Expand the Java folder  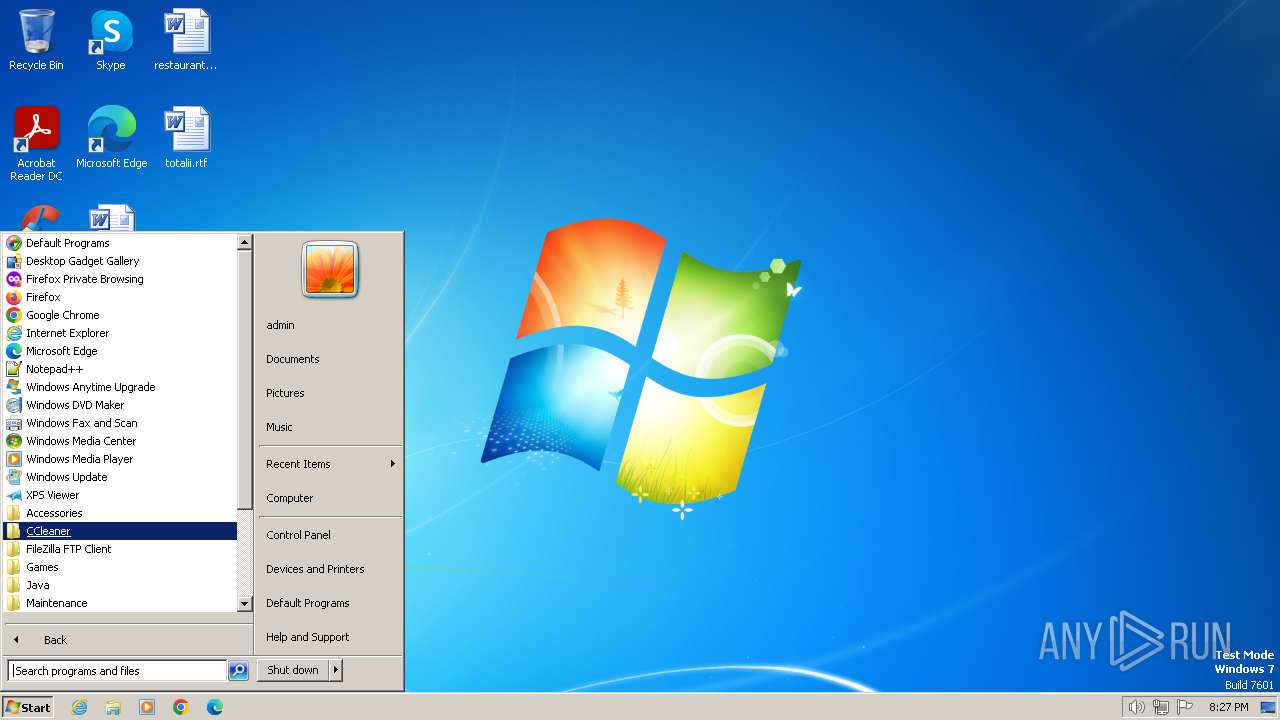[x=120, y=585]
